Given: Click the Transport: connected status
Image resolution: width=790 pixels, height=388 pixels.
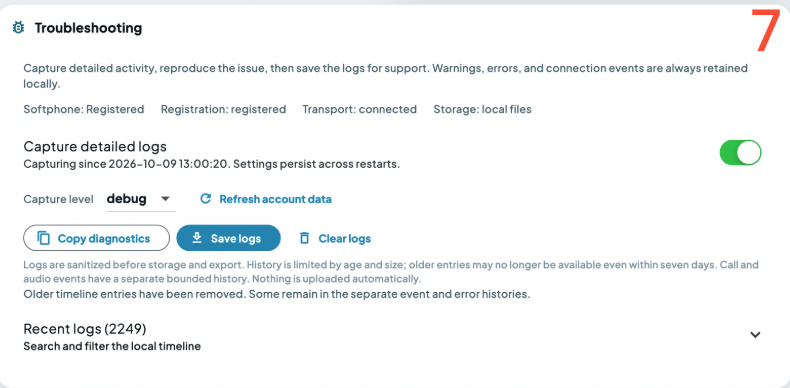Looking at the screenshot, I should click(359, 109).
